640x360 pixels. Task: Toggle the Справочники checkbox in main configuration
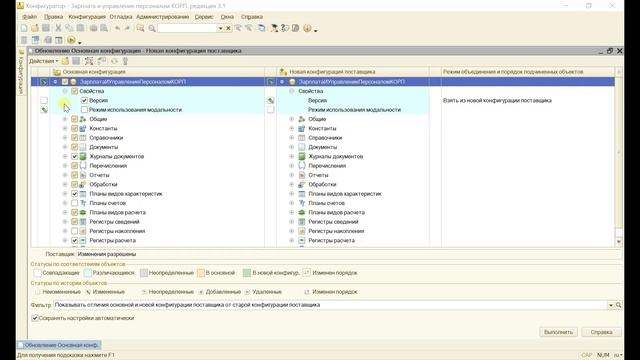[x=74, y=138]
